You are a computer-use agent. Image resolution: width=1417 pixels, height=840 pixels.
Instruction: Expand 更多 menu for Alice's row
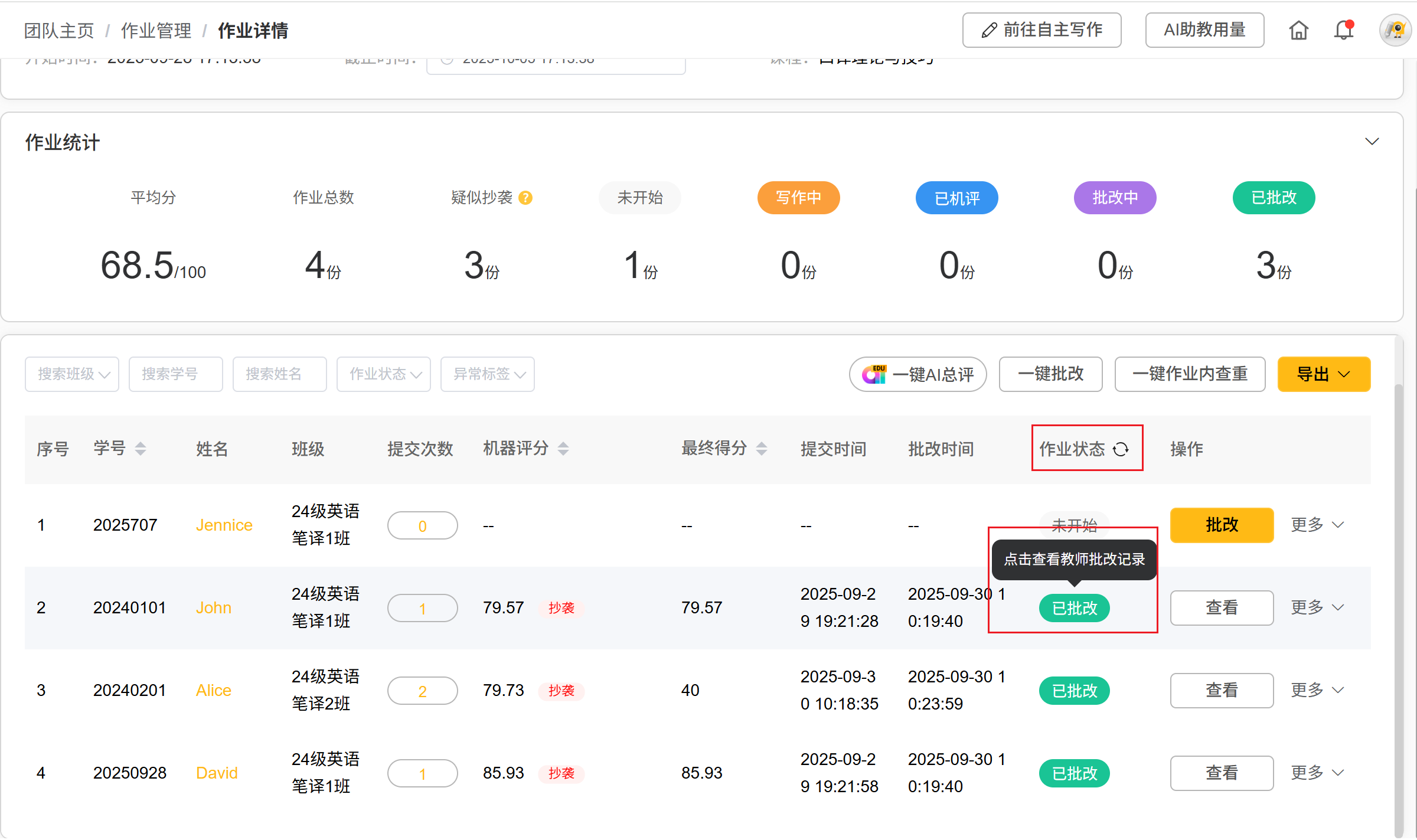pyautogui.click(x=1317, y=690)
